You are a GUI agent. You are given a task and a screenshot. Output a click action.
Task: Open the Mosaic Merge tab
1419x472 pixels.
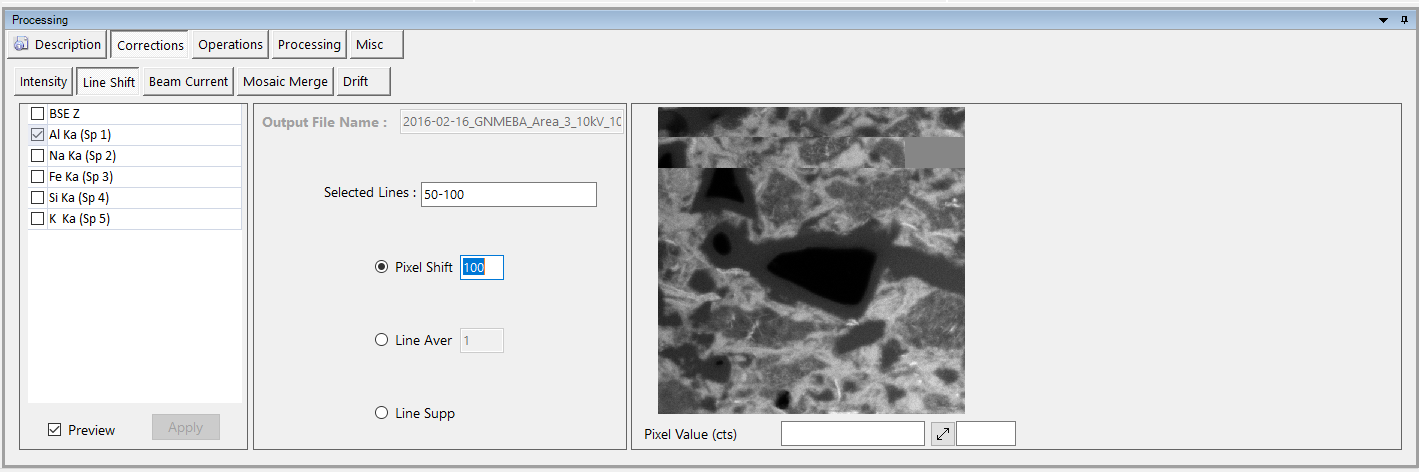click(285, 82)
